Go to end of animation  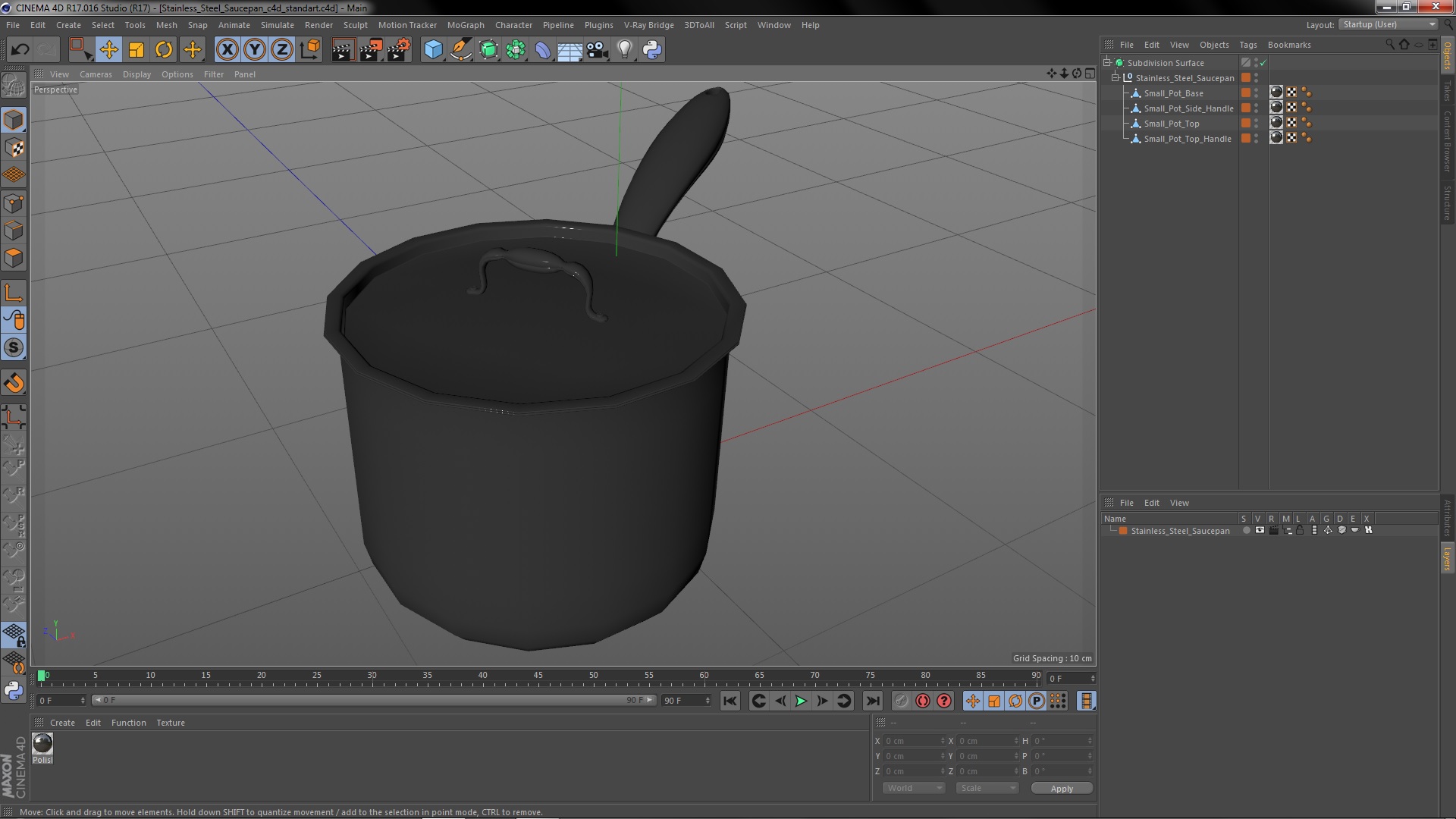coord(872,701)
